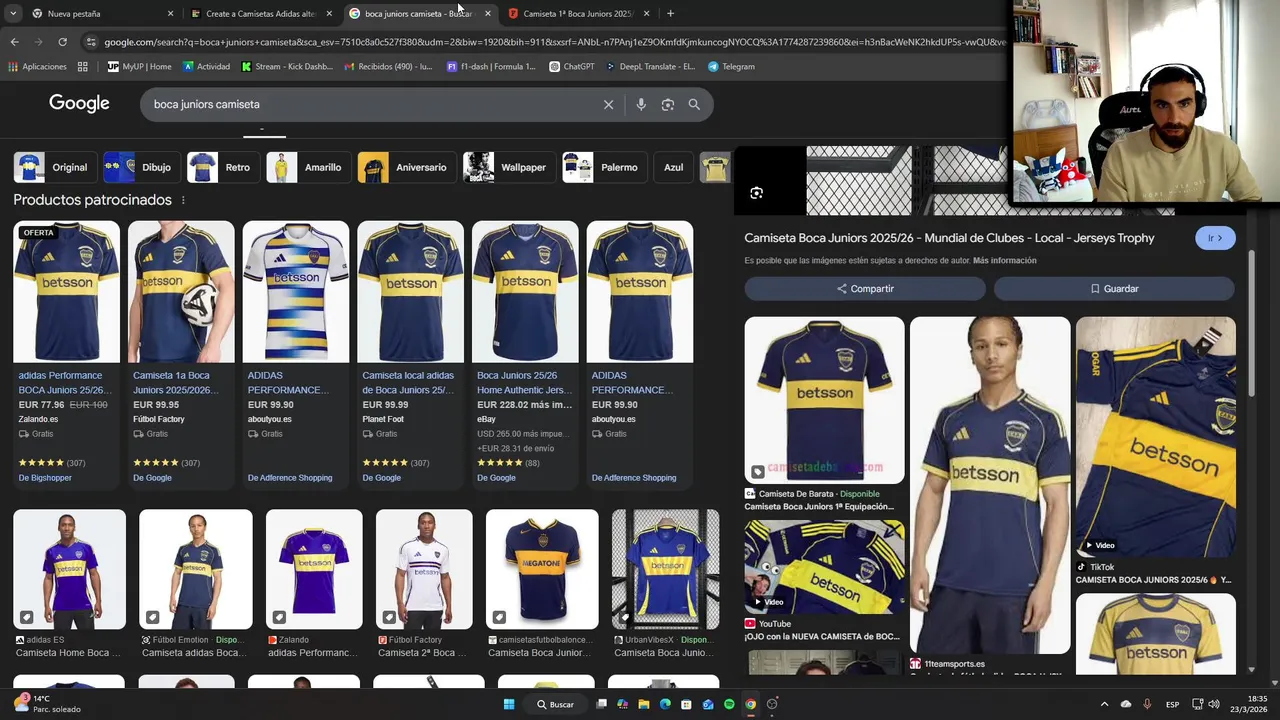Image resolution: width=1280 pixels, height=720 pixels.
Task: Open Windows Start menu
Action: pos(509,704)
